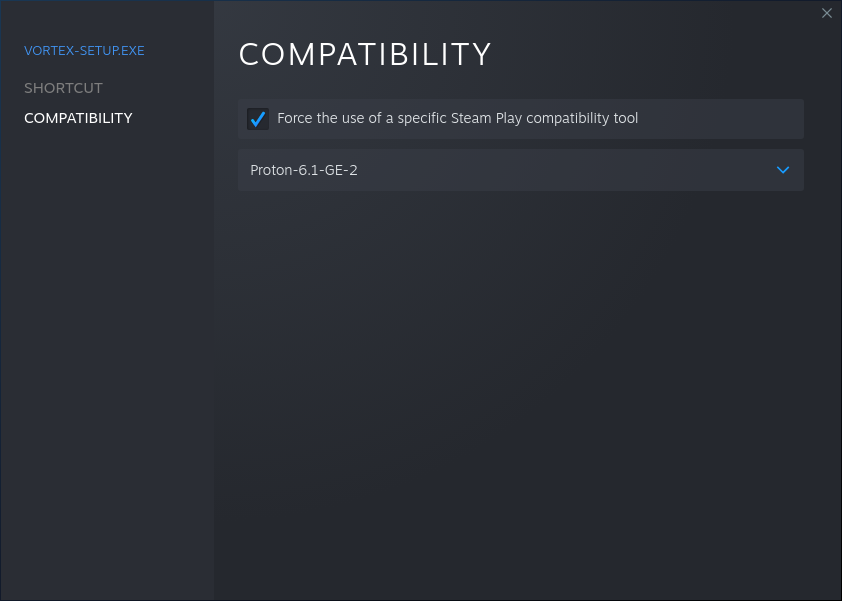842x601 pixels.
Task: Select the Compatibility tab in sidebar
Action: coord(78,118)
